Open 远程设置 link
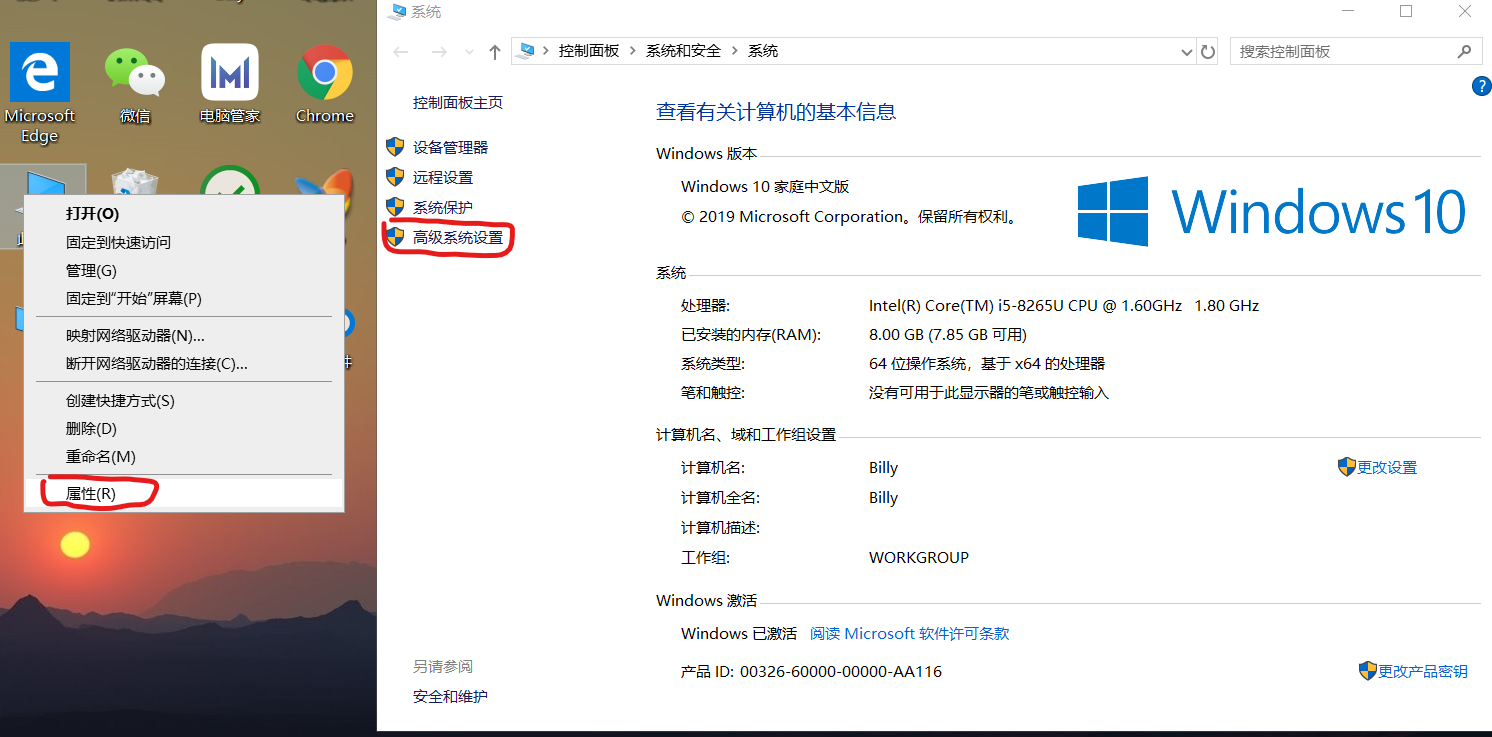1492x737 pixels. click(x=443, y=177)
